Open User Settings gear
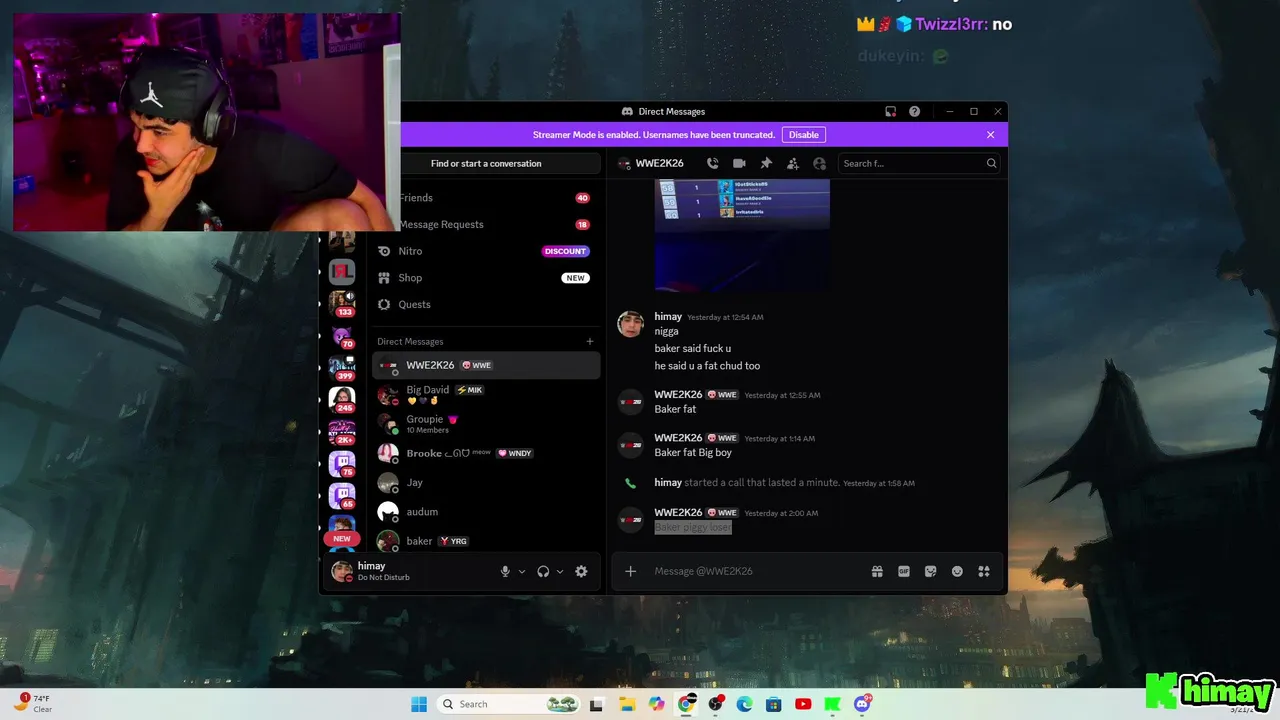This screenshot has height=720, width=1280. coord(581,571)
